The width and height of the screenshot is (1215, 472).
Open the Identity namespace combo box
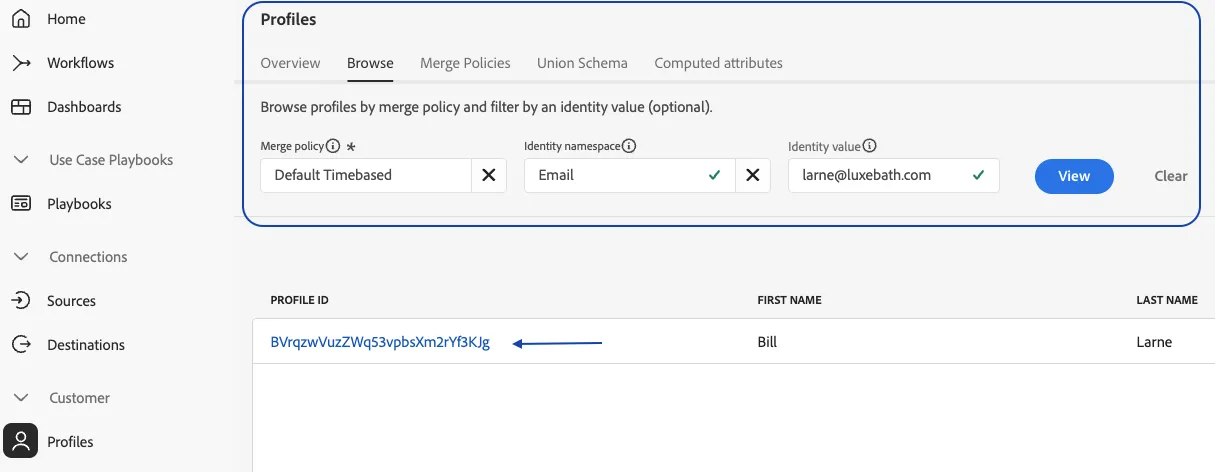(630, 175)
